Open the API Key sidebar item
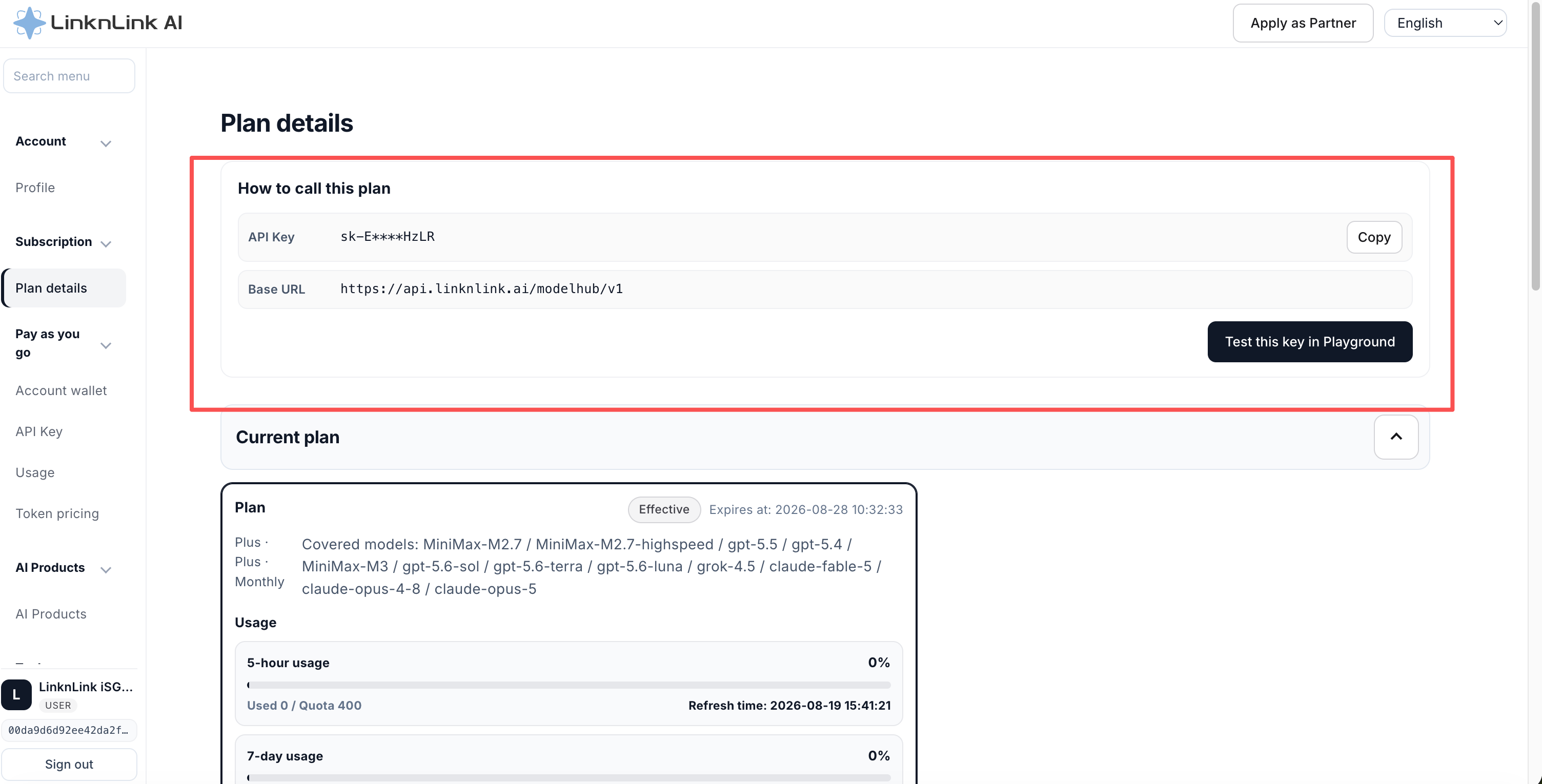Screen dimensions: 1542x784 click(39, 431)
